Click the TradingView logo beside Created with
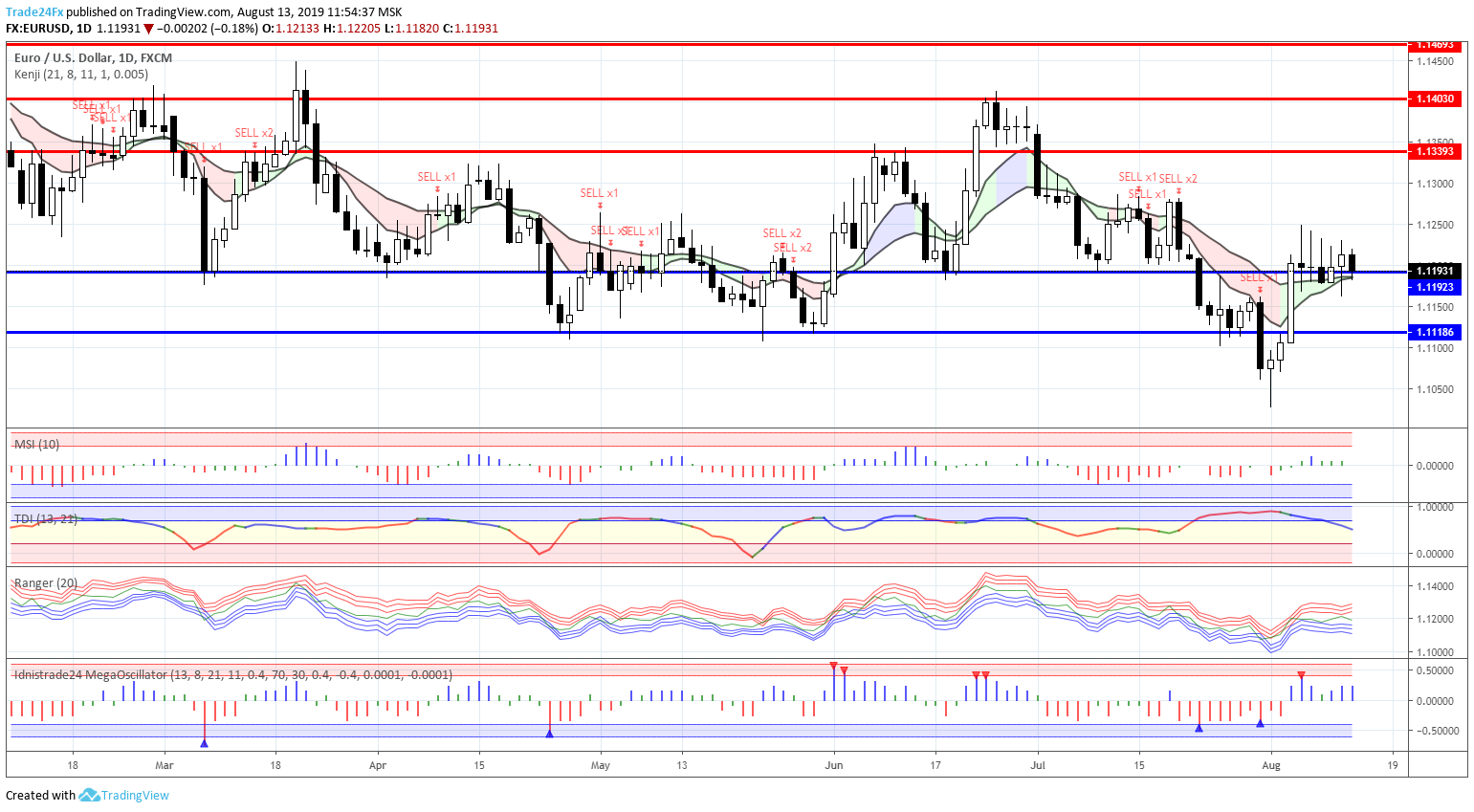 tap(124, 796)
